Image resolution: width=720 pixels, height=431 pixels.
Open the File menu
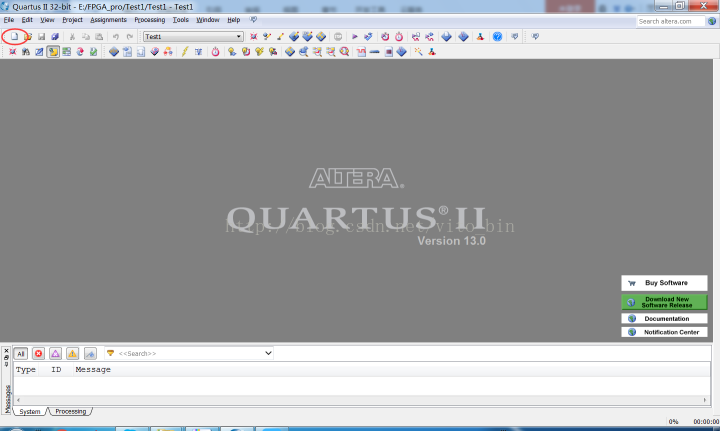(x=9, y=20)
